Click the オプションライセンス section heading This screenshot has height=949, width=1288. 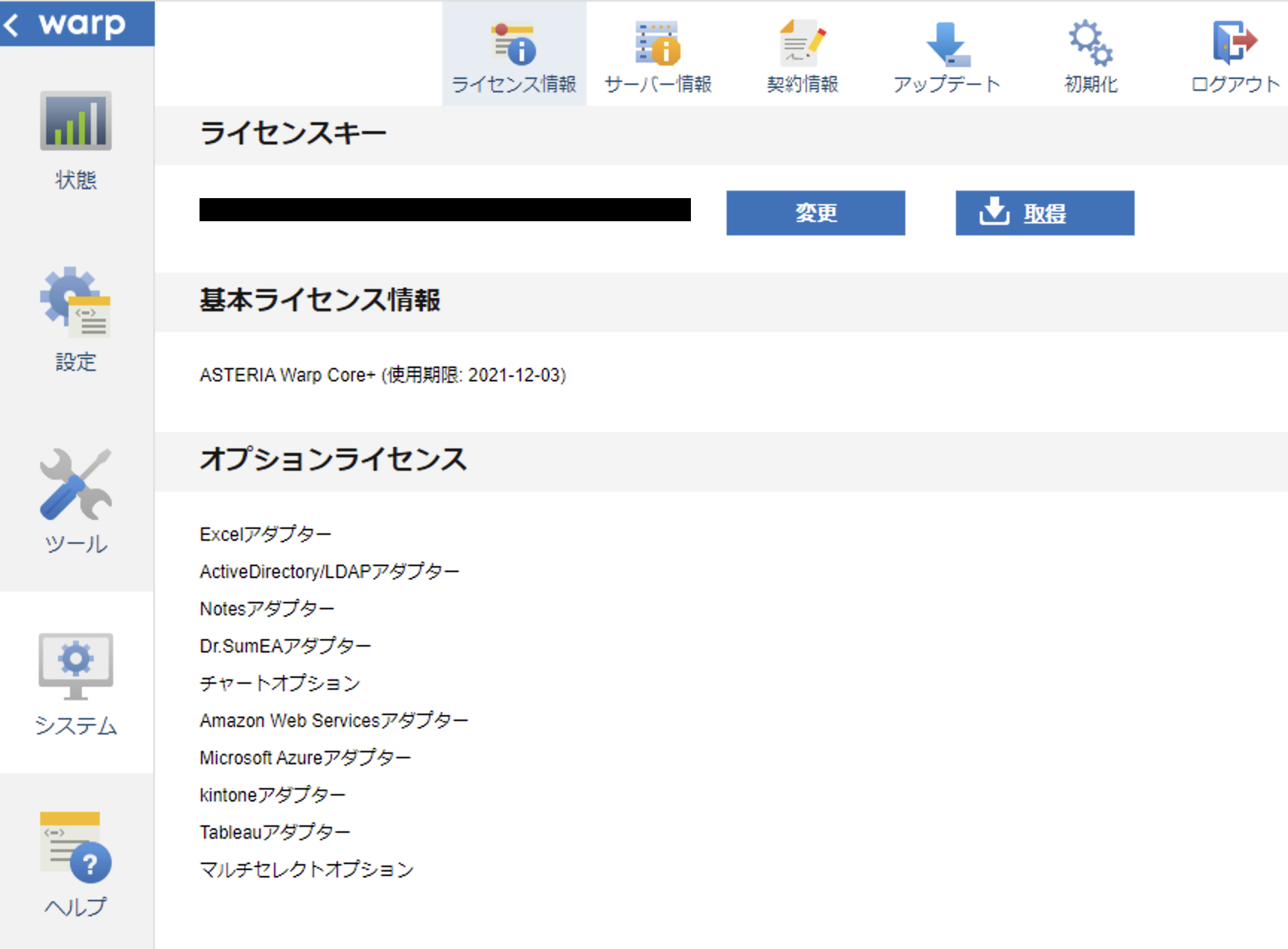coord(334,459)
